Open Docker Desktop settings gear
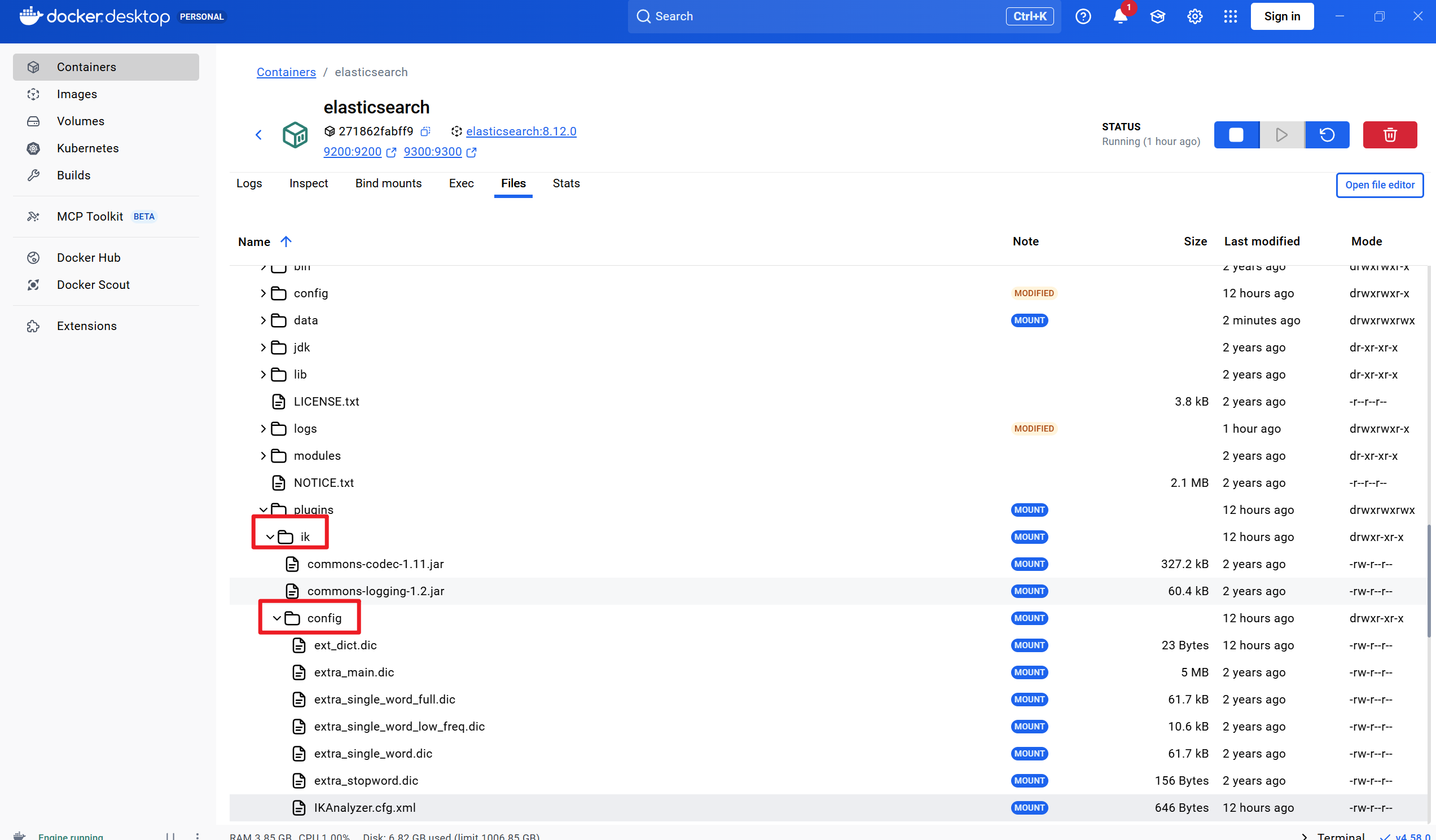 (1195, 16)
